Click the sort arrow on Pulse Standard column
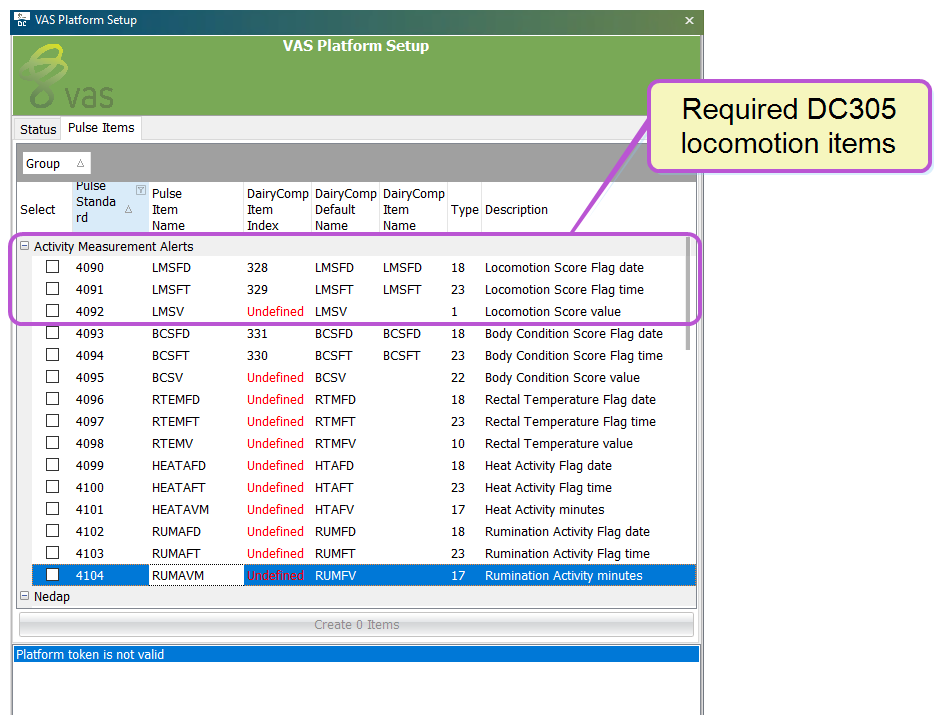 [128, 210]
